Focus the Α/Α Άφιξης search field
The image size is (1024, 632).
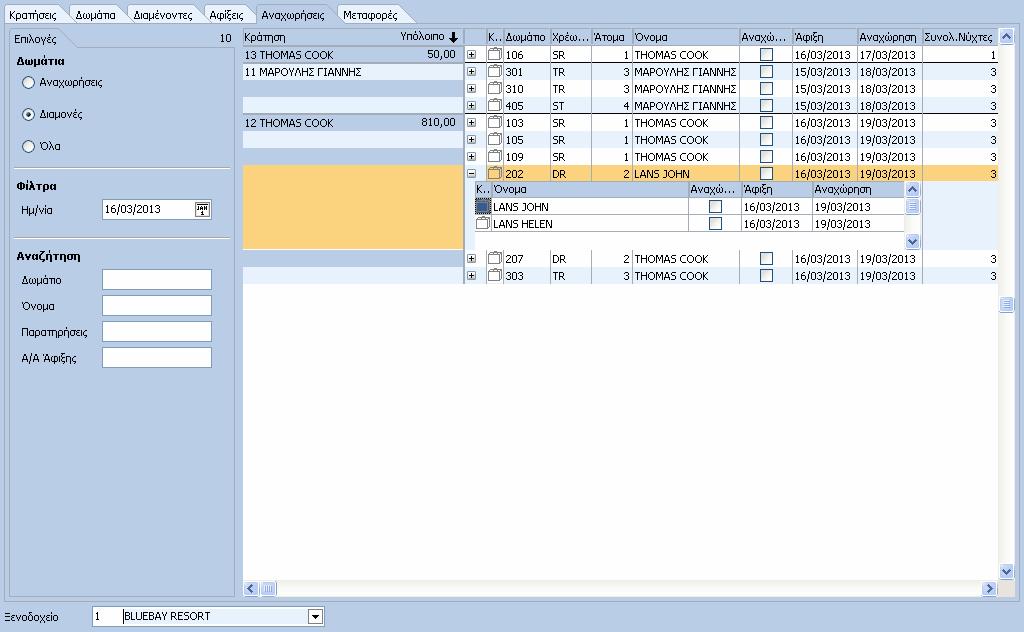click(157, 358)
